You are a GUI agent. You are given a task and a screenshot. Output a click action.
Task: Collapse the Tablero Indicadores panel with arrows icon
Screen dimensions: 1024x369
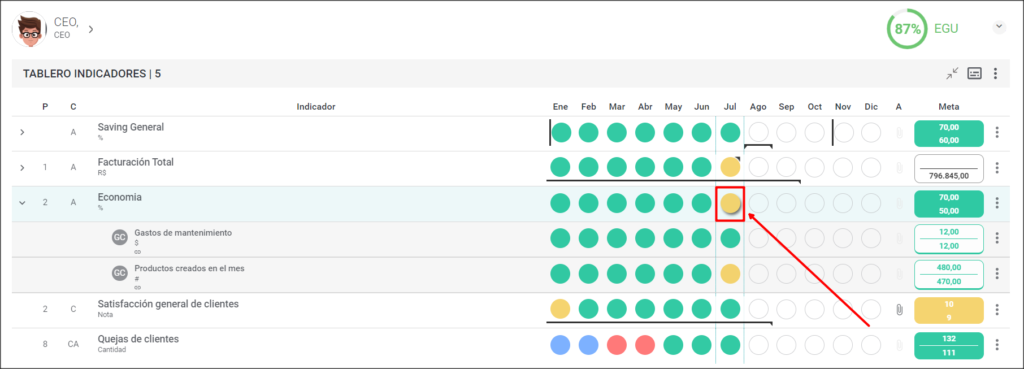952,73
